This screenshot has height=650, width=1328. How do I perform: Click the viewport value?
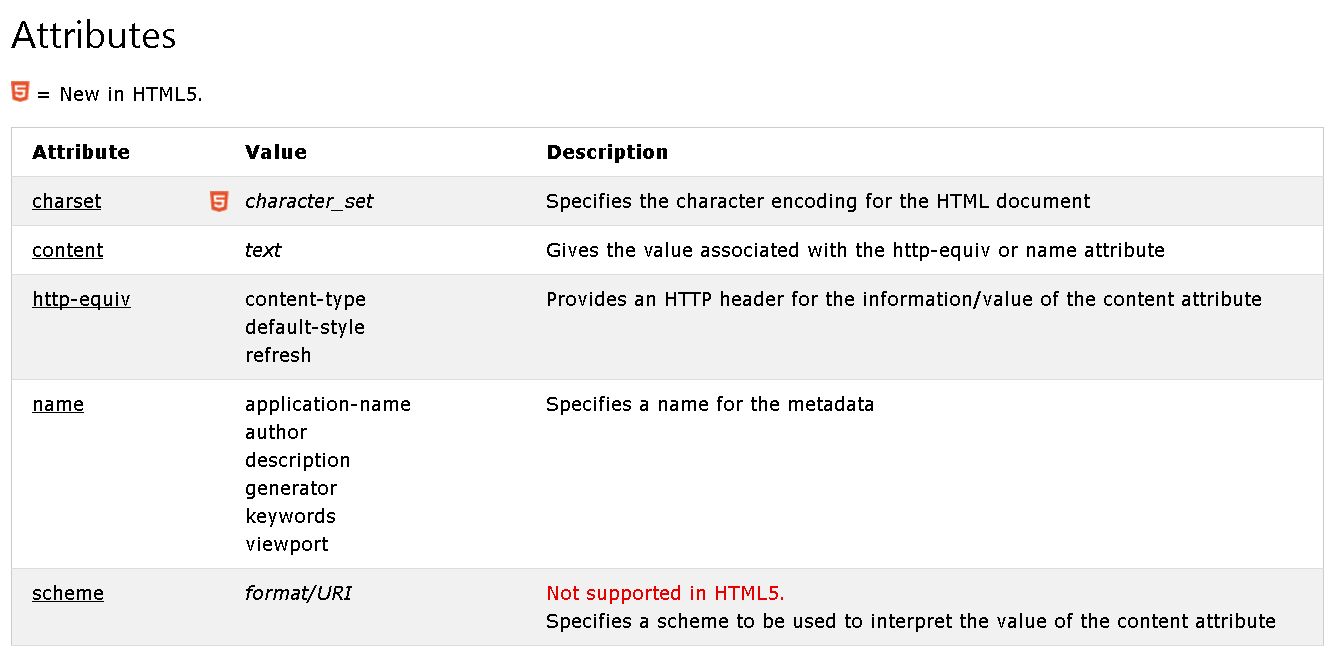pyautogui.click(x=287, y=544)
